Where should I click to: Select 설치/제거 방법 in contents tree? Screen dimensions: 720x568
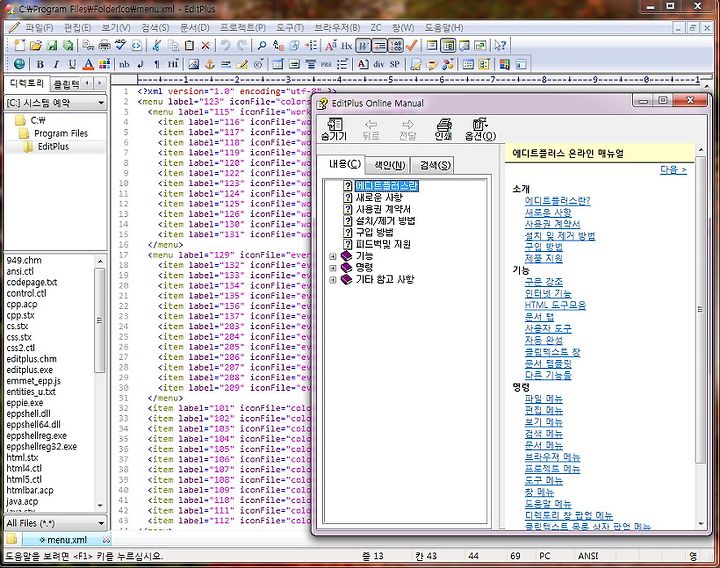tap(385, 221)
